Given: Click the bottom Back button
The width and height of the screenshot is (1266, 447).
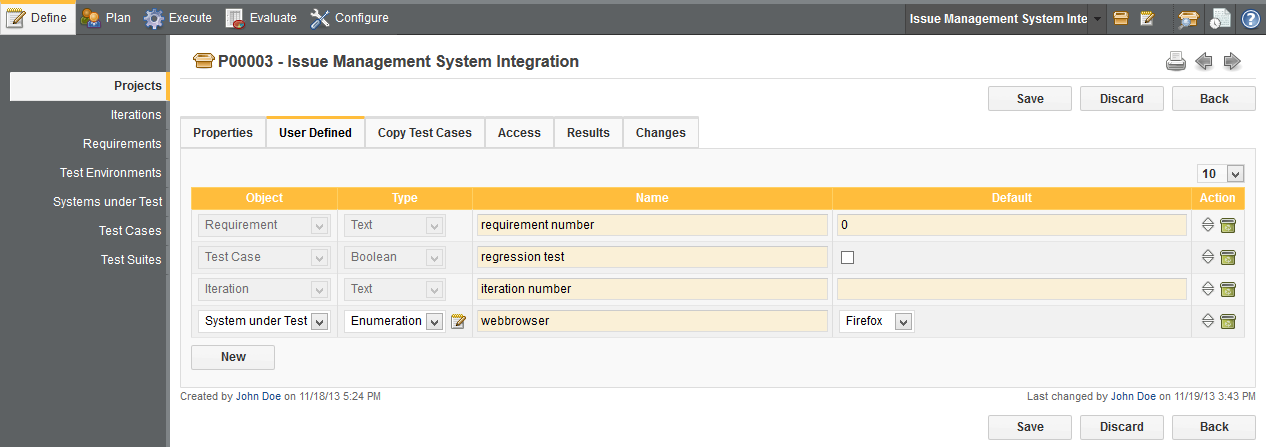Looking at the screenshot, I should click(x=1214, y=427).
